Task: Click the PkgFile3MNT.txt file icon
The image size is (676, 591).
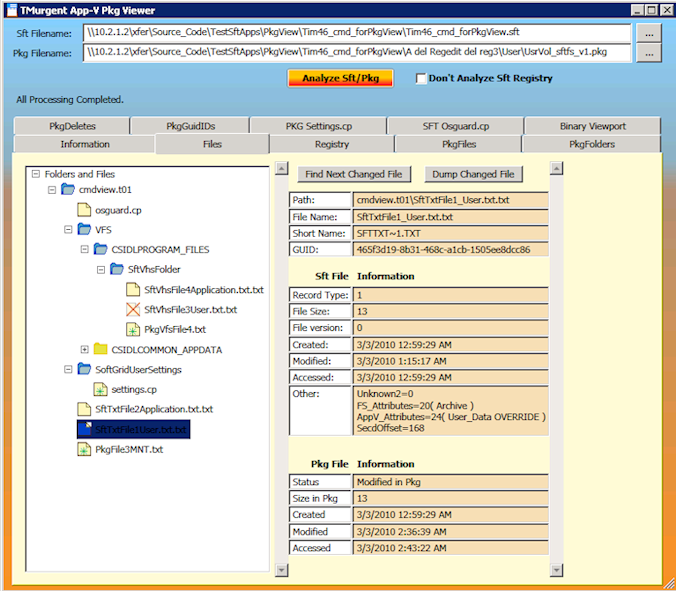Action: click(x=84, y=449)
